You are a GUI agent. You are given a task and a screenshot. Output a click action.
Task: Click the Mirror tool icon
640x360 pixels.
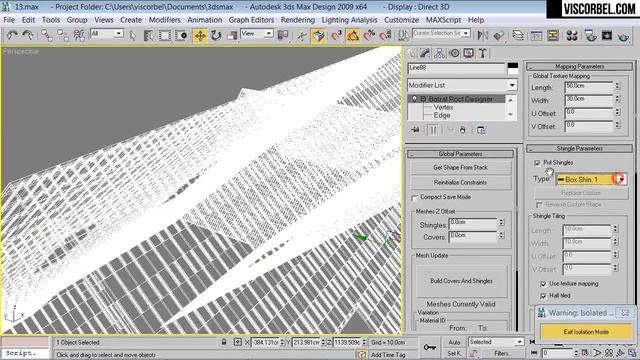coord(483,36)
